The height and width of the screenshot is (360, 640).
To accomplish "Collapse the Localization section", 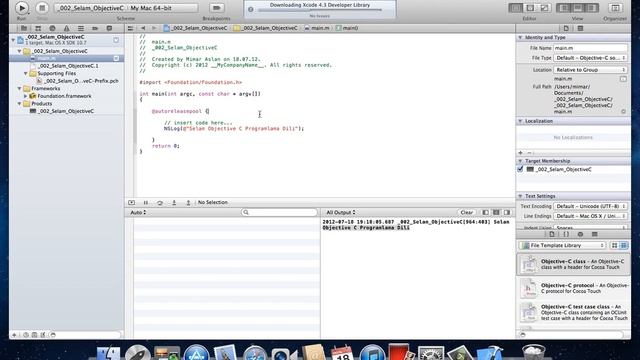I will tap(520, 121).
